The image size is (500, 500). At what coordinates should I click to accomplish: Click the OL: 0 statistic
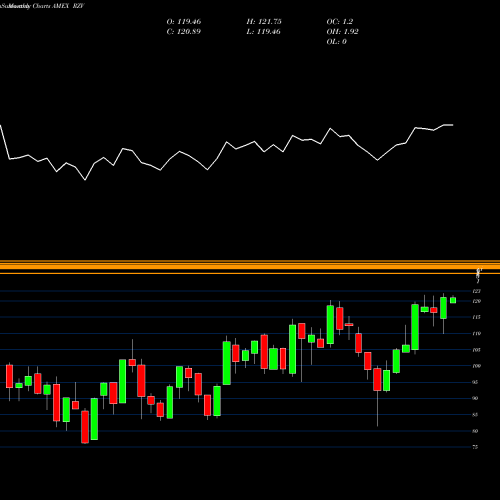[337, 42]
